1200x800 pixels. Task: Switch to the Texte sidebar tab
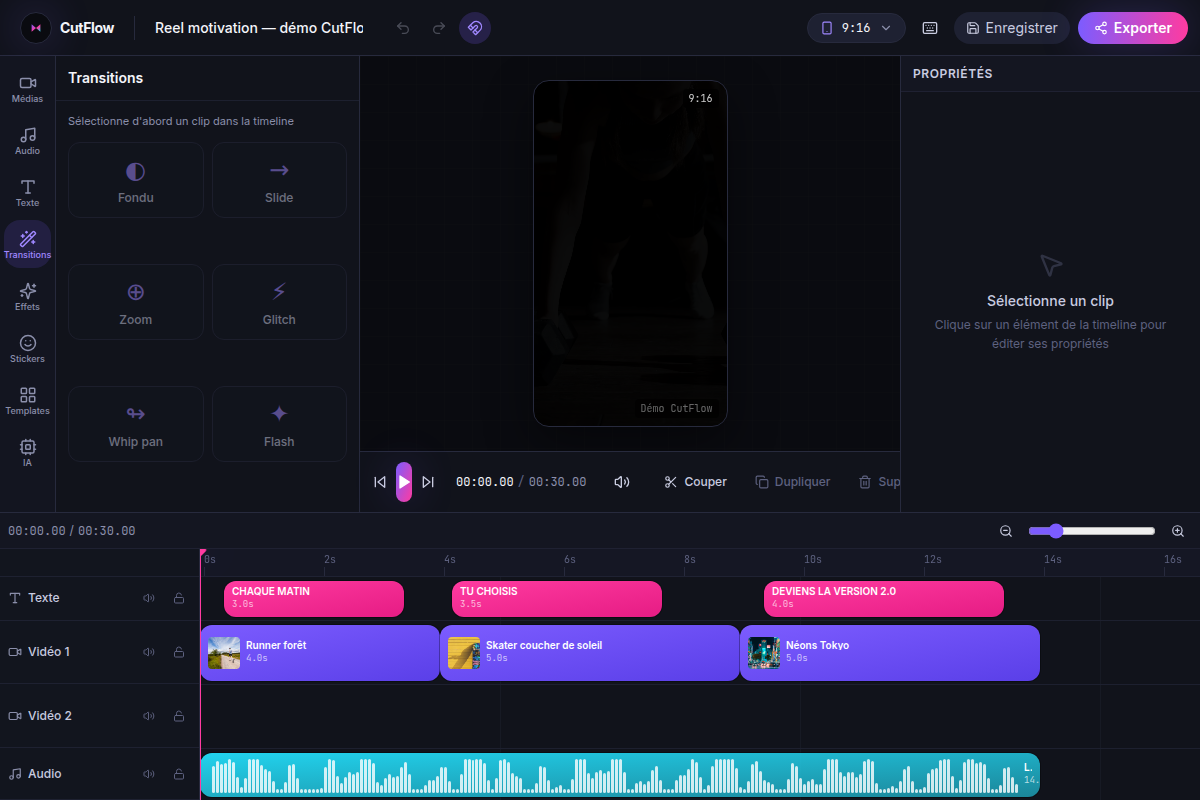tap(27, 193)
